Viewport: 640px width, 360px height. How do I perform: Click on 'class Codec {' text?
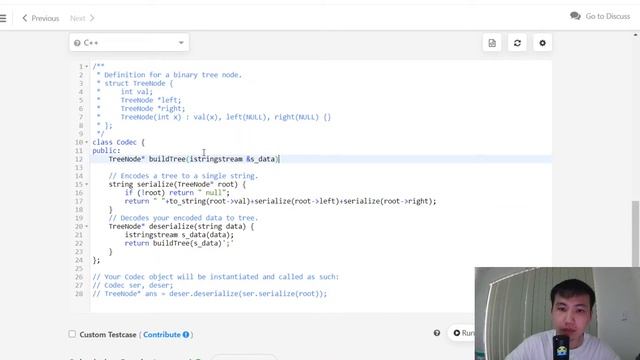coord(118,142)
